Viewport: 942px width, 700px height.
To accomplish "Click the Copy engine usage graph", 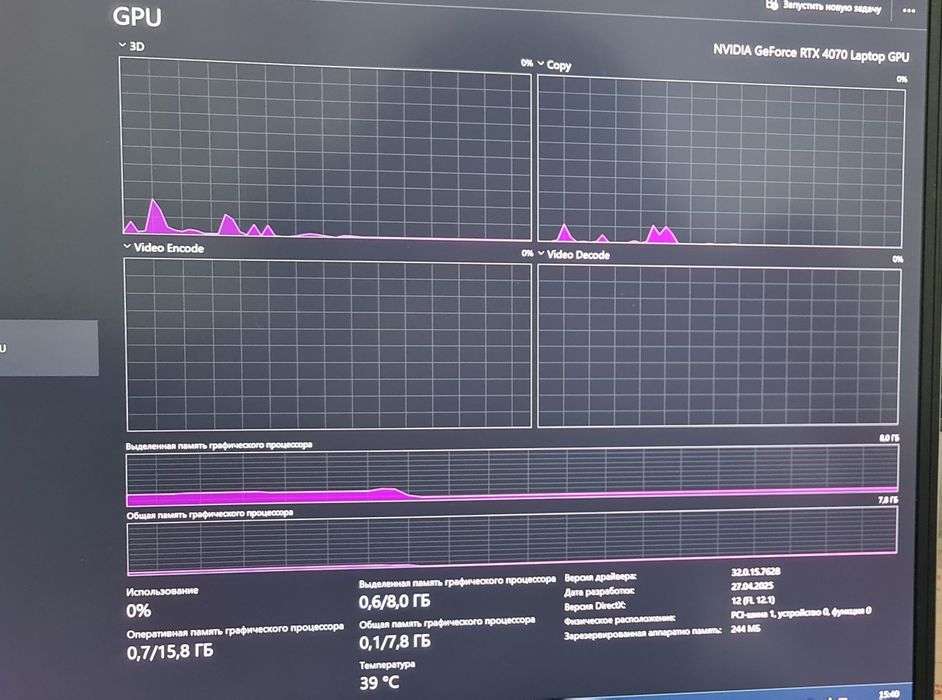I will coord(720,161).
